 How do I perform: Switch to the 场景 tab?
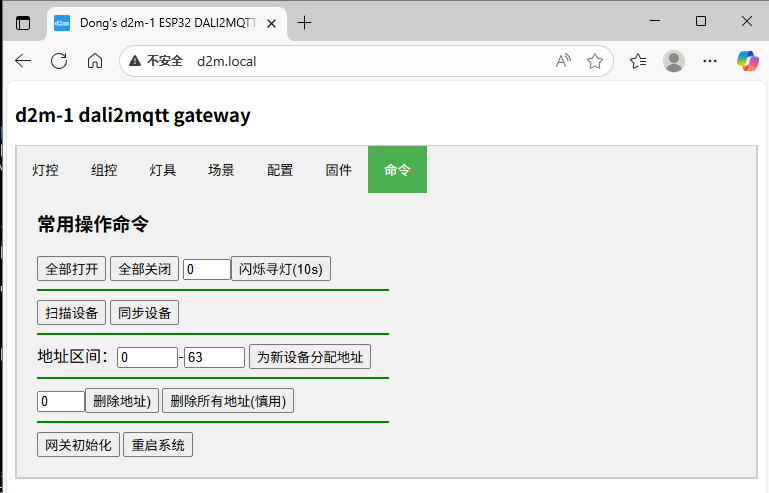click(x=221, y=170)
